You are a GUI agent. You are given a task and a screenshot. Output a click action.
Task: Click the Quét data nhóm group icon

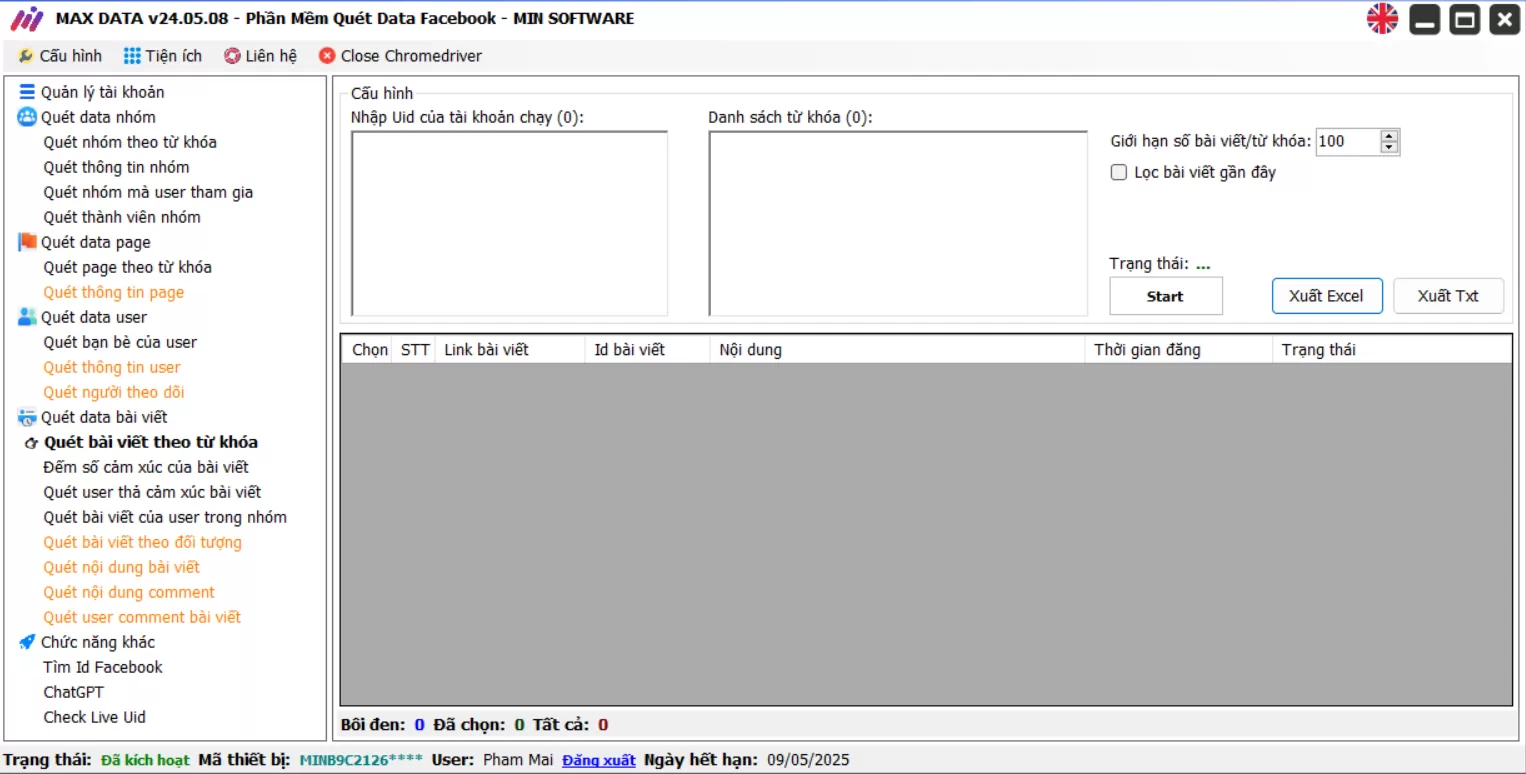[27, 117]
